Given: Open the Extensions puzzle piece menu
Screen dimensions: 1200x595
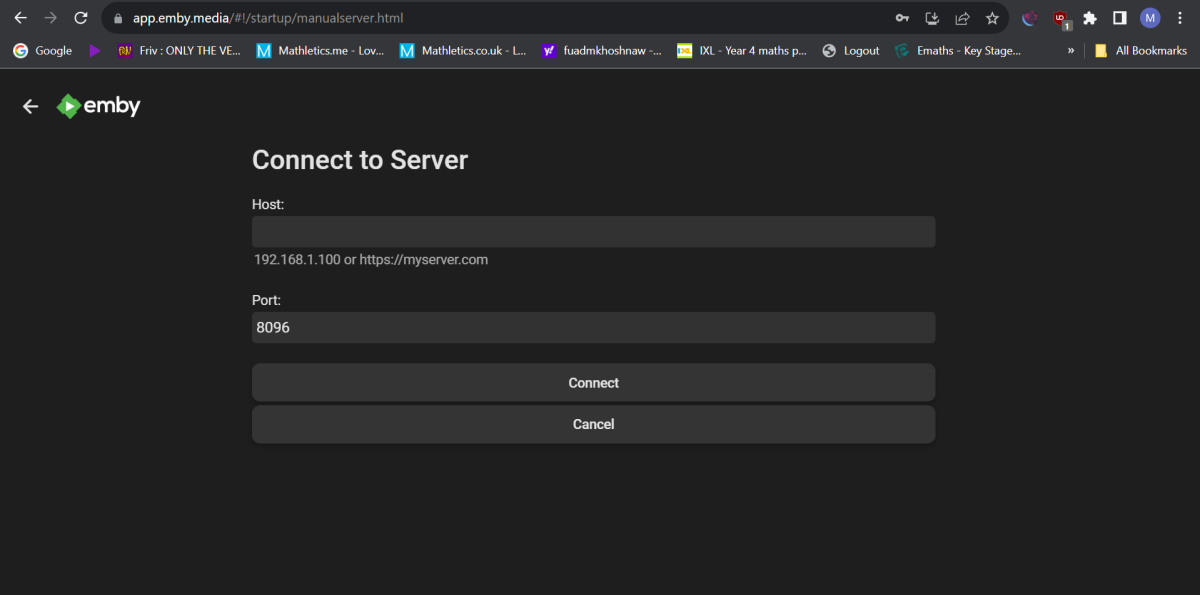Looking at the screenshot, I should [1090, 18].
